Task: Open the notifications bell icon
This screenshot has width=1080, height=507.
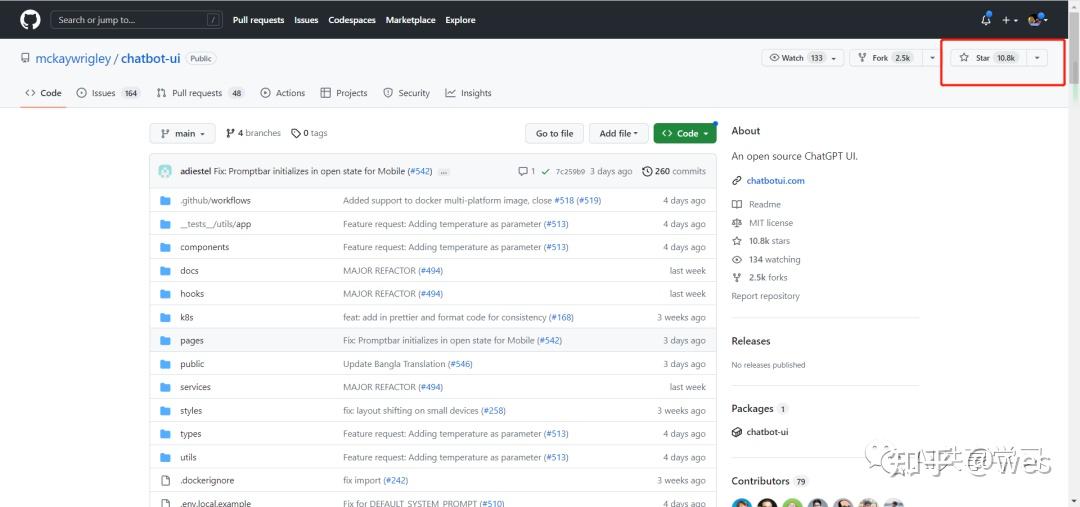Action: coord(986,20)
